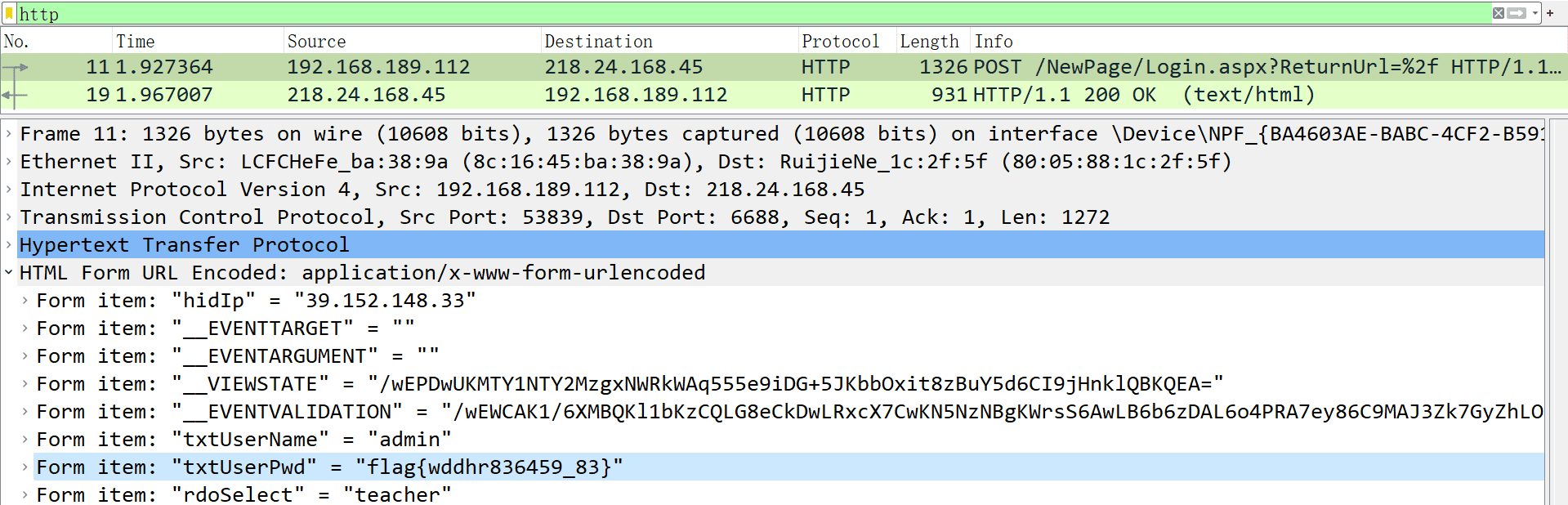This screenshot has height=505, width=1568.
Task: Expand the Ethernet II tree node
Action: coord(8,161)
